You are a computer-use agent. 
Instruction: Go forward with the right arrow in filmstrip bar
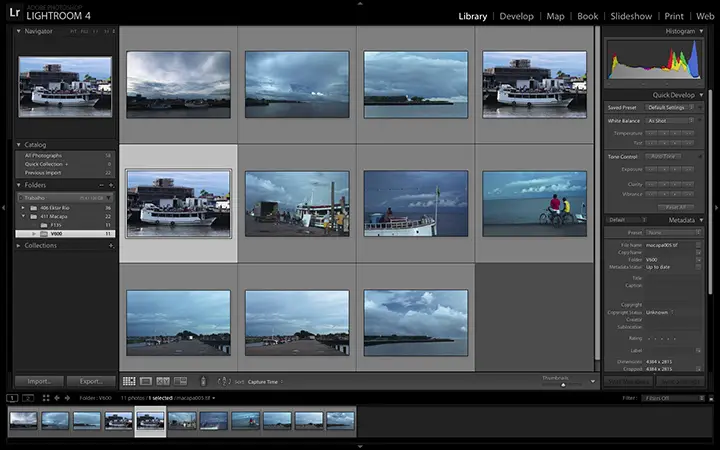pos(68,398)
